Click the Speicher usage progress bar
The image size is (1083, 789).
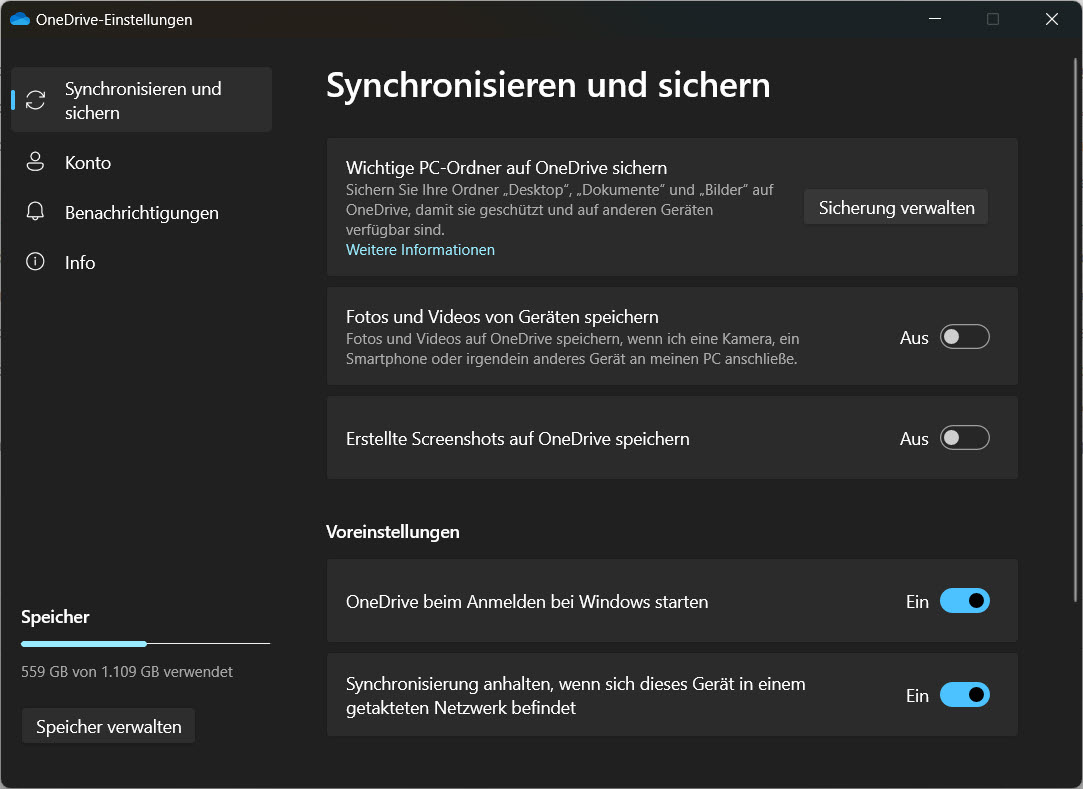pos(145,643)
